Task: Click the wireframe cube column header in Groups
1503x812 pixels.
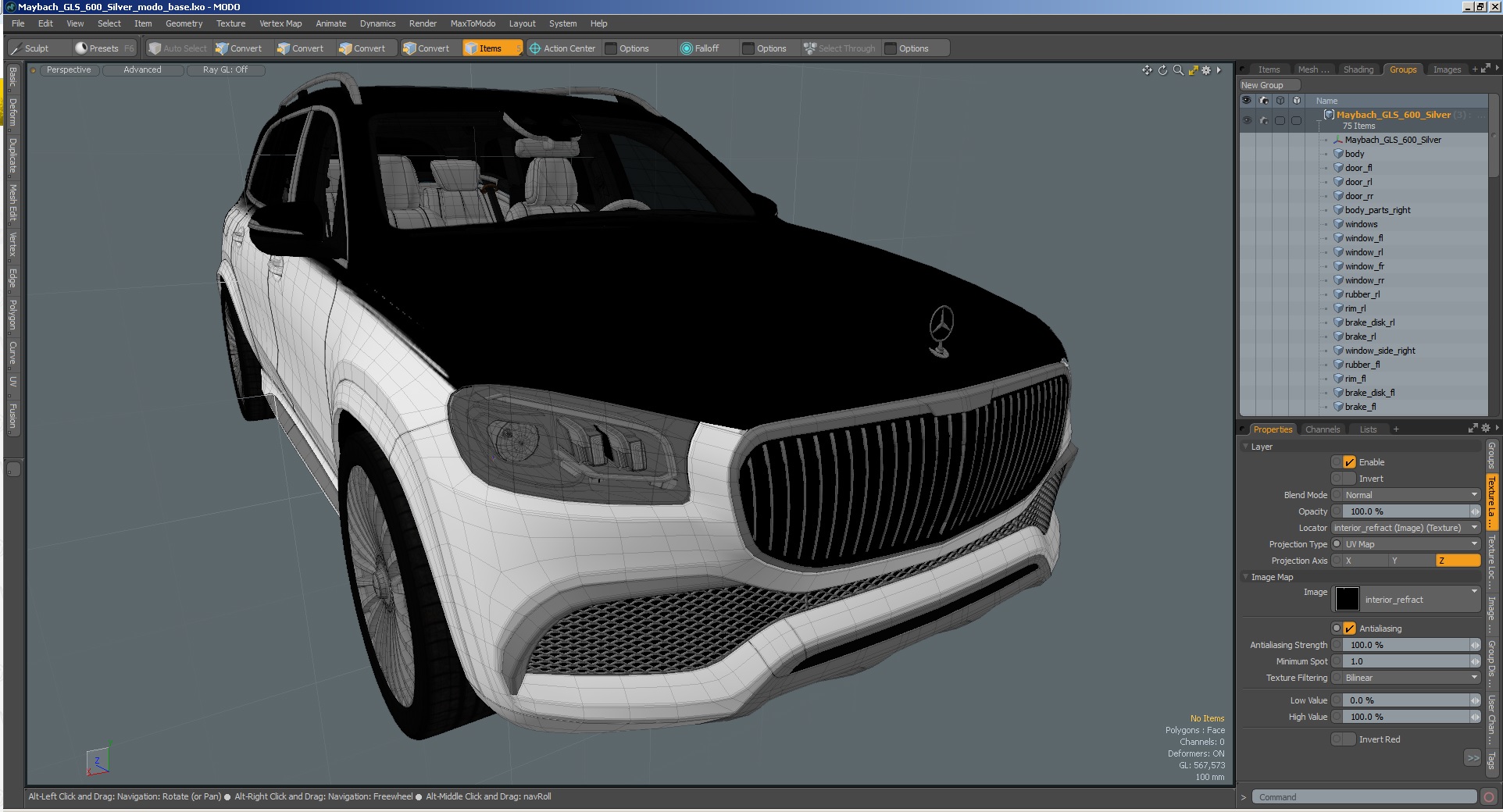Action: 1280,101
